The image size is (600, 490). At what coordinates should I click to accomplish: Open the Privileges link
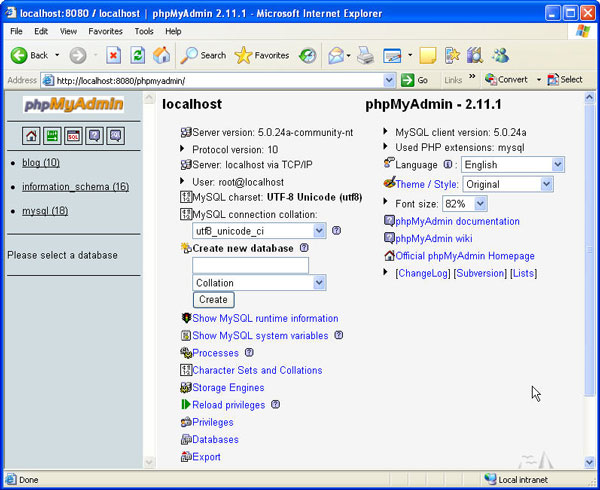coord(213,422)
